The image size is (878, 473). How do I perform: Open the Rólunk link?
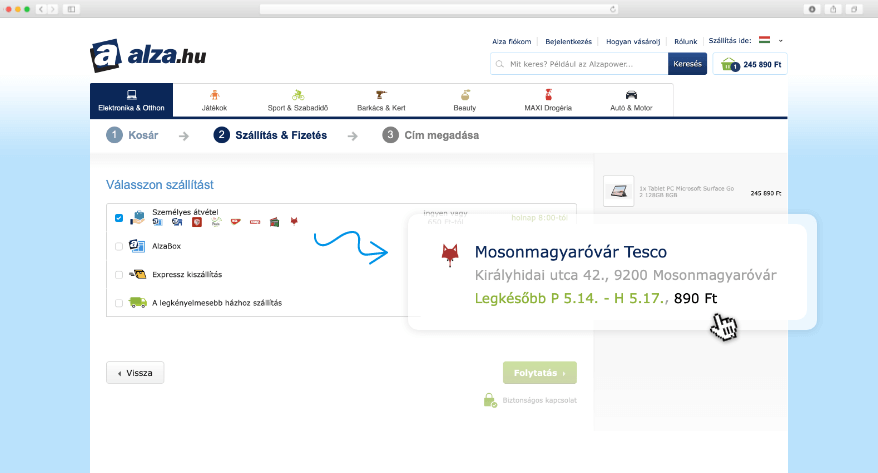tap(685, 41)
